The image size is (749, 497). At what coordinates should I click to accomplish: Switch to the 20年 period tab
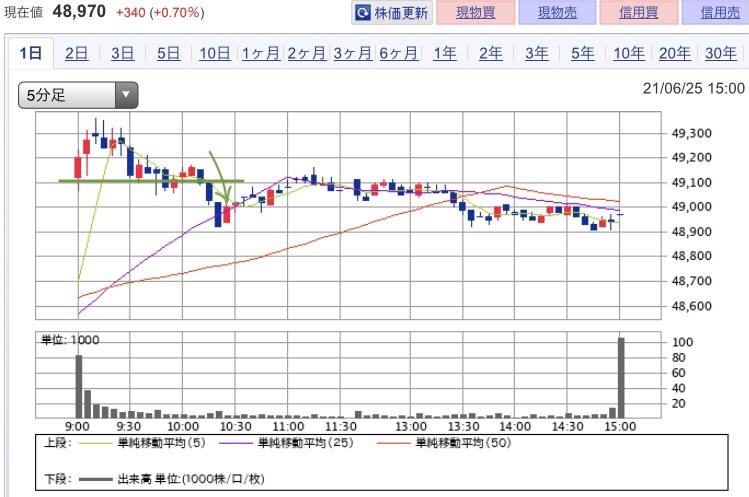click(x=675, y=53)
